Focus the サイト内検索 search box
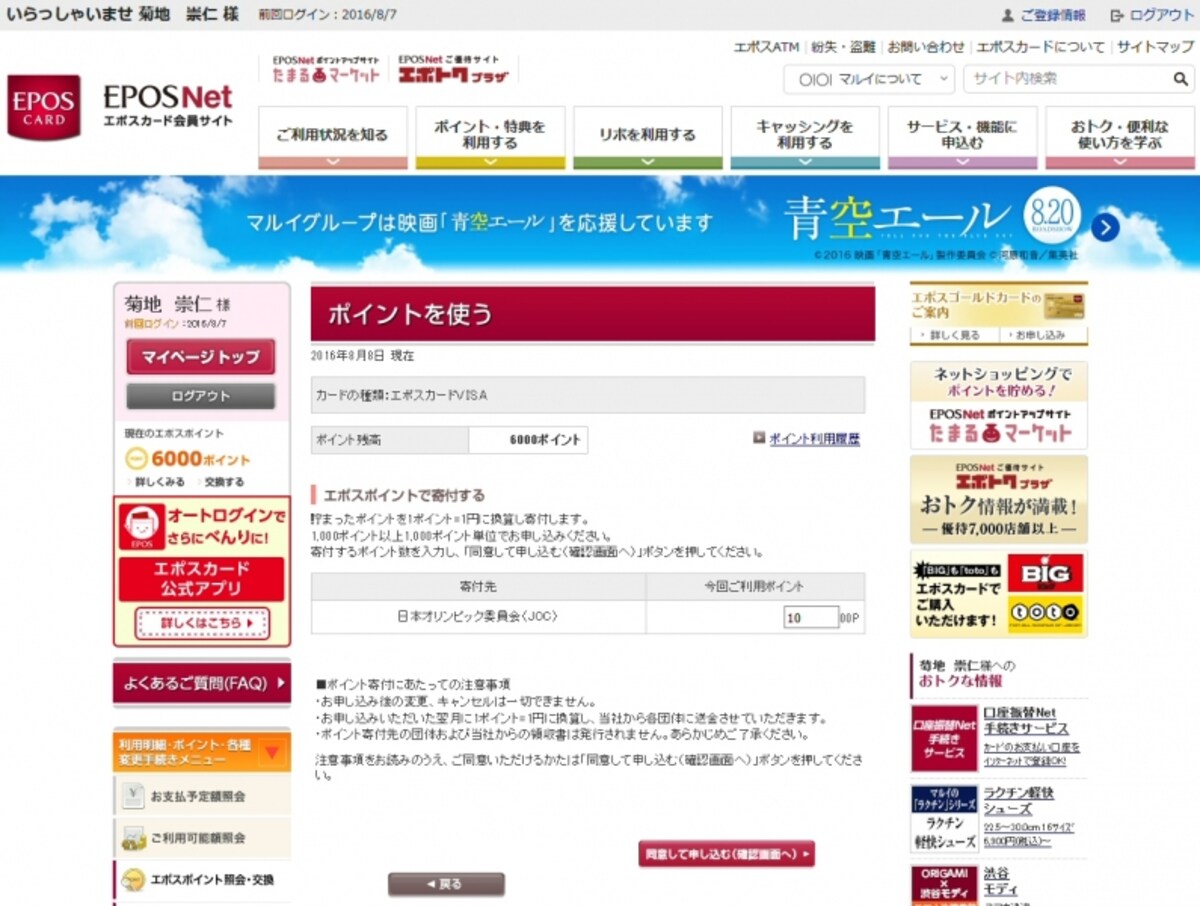Viewport: 1200px width, 906px height. click(1067, 79)
